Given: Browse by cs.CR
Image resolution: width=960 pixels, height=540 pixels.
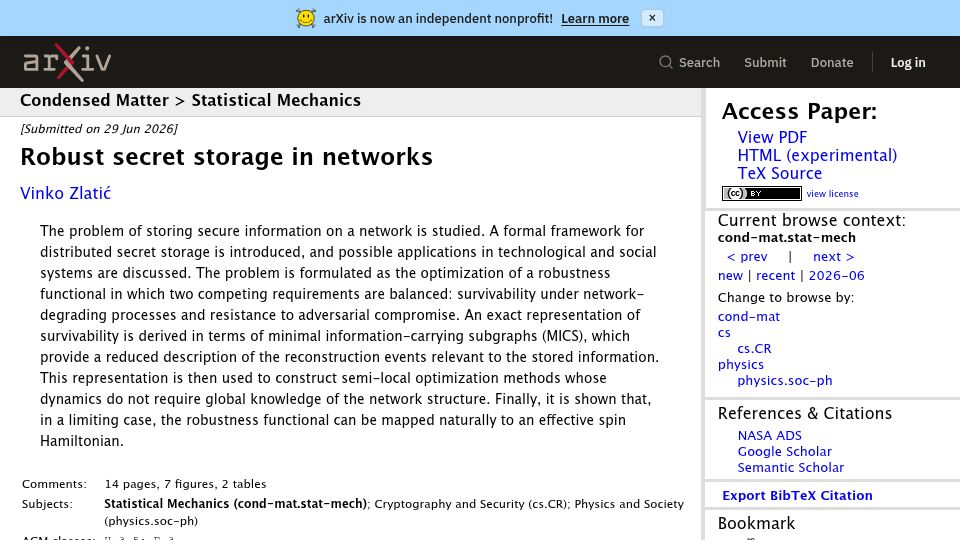Looking at the screenshot, I should tap(754, 348).
